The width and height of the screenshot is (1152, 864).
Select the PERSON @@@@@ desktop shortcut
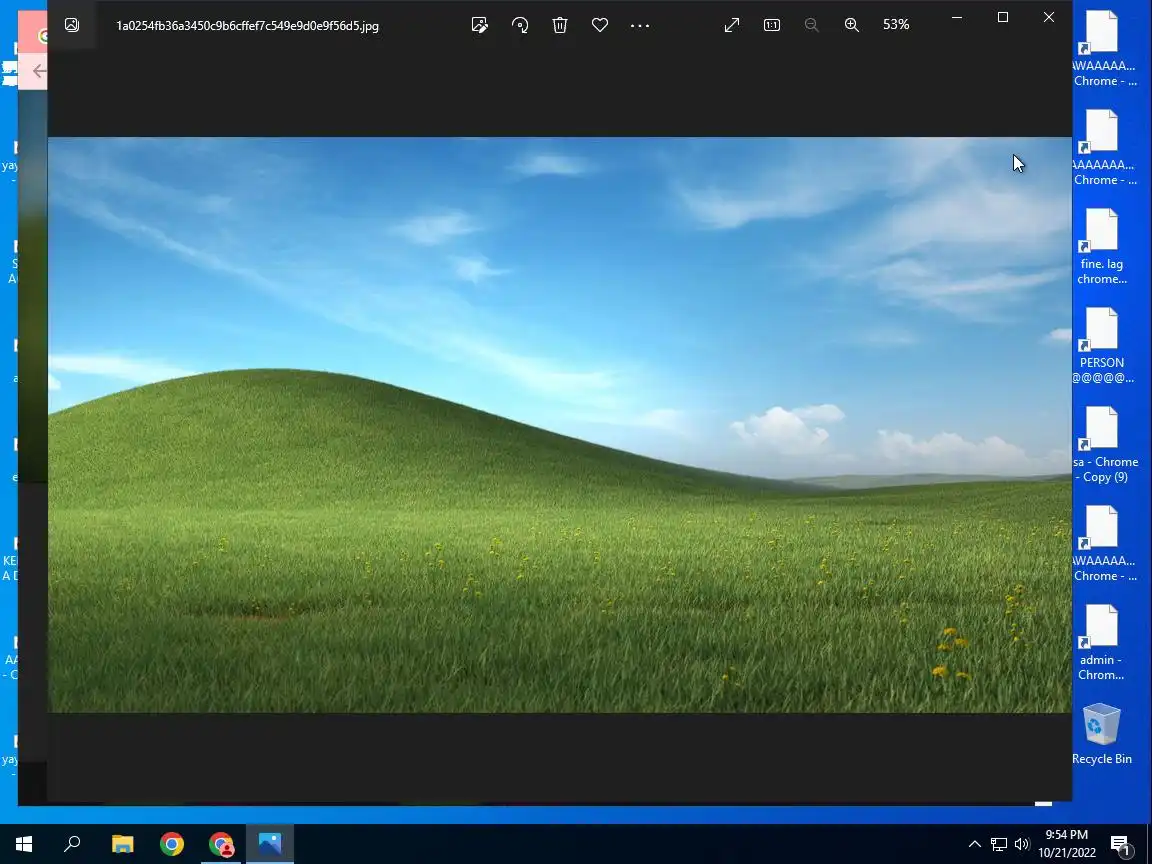[x=1101, y=346]
